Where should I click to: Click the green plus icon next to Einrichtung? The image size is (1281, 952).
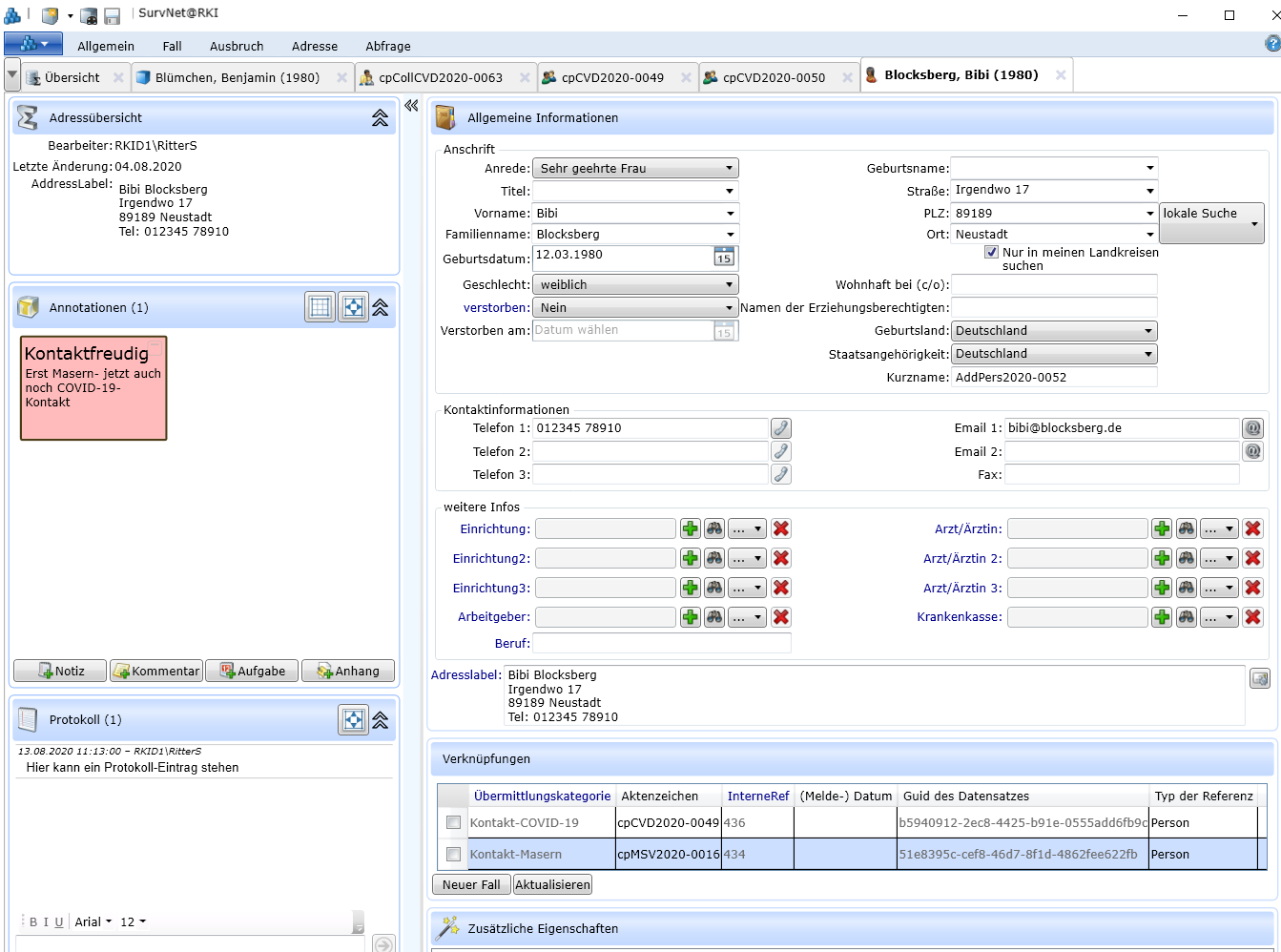click(690, 528)
